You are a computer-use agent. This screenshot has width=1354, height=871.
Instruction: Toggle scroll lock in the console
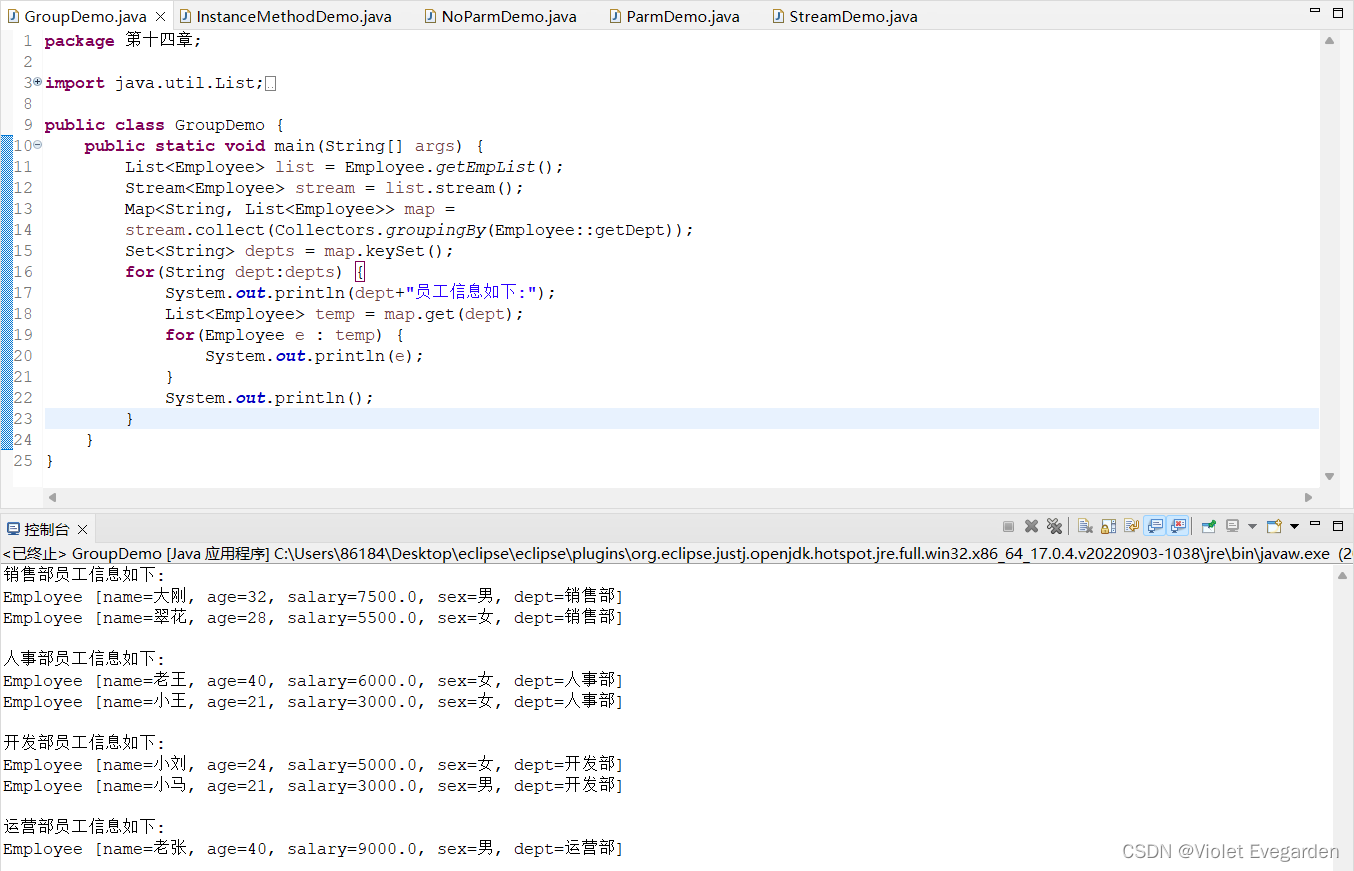click(1108, 527)
